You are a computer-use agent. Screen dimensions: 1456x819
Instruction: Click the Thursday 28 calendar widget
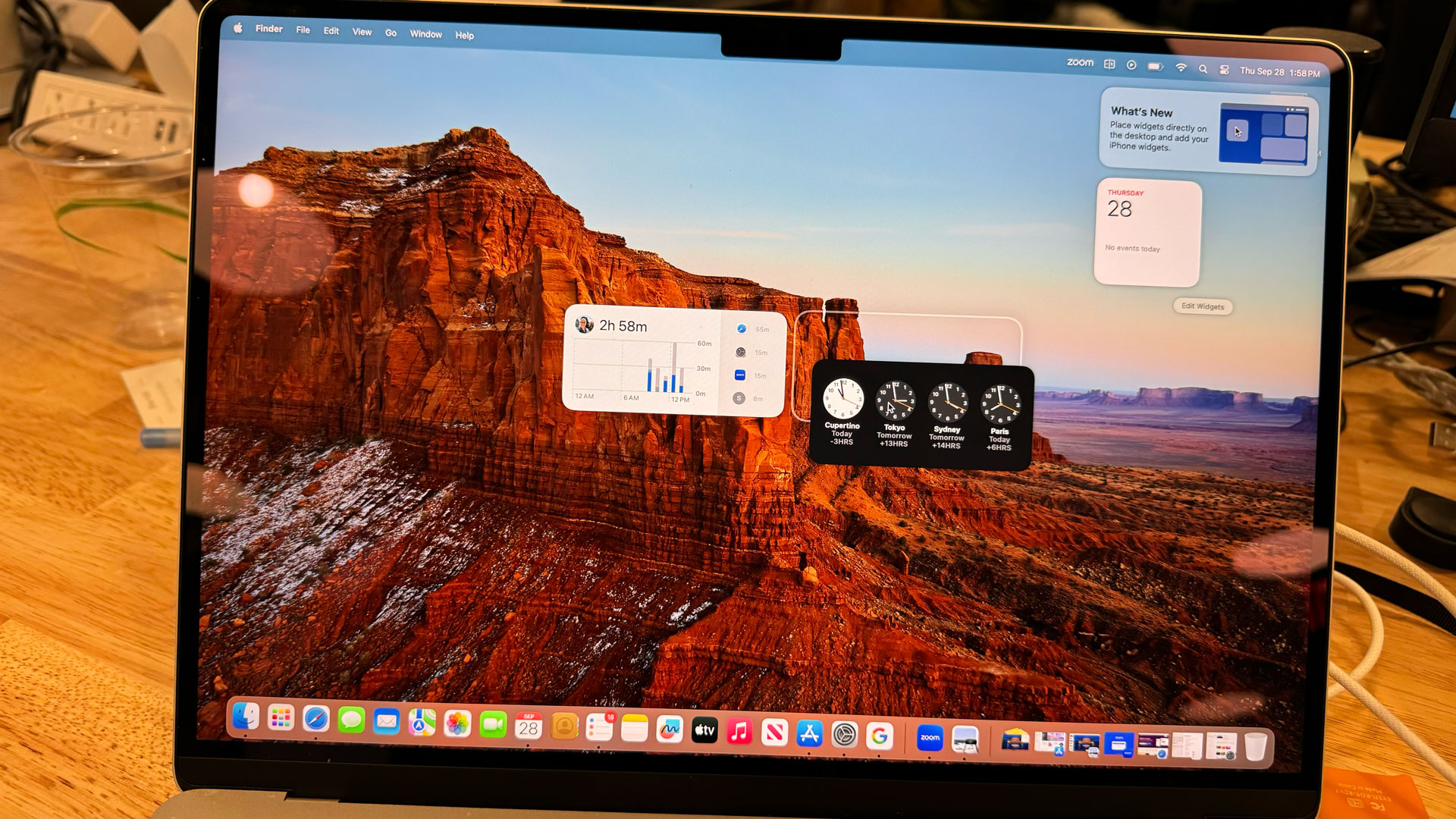coord(1147,233)
